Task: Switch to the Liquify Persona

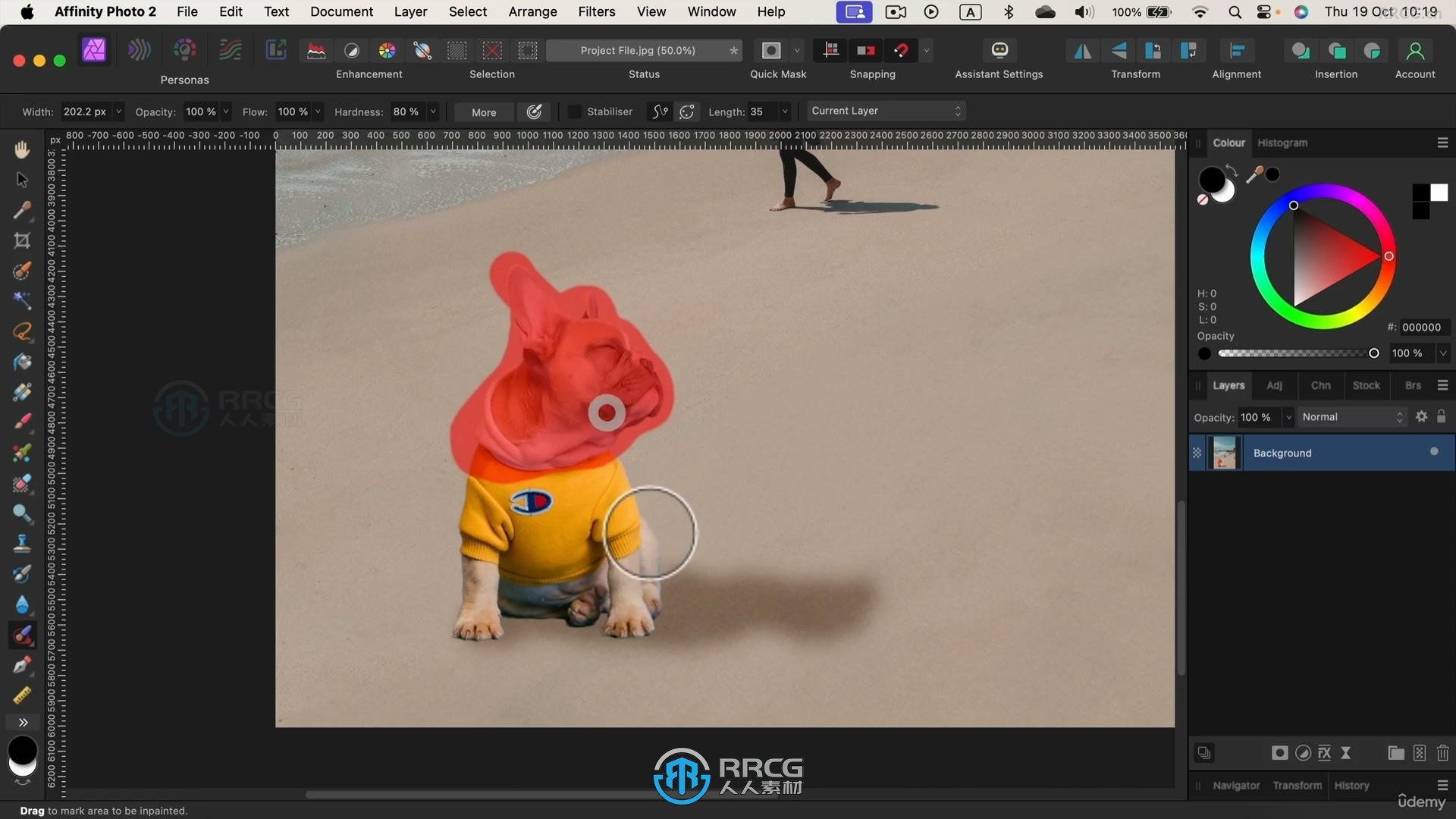Action: 139,50
